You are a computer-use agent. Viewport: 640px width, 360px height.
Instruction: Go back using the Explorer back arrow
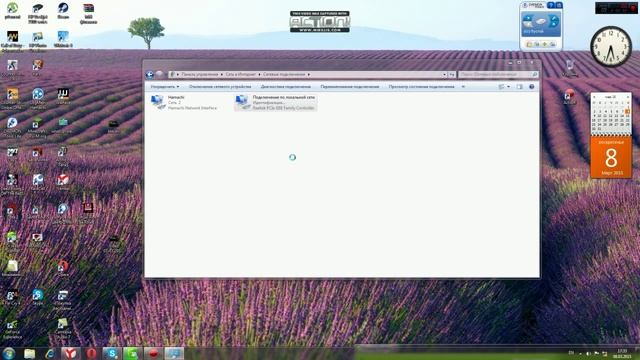(150, 74)
